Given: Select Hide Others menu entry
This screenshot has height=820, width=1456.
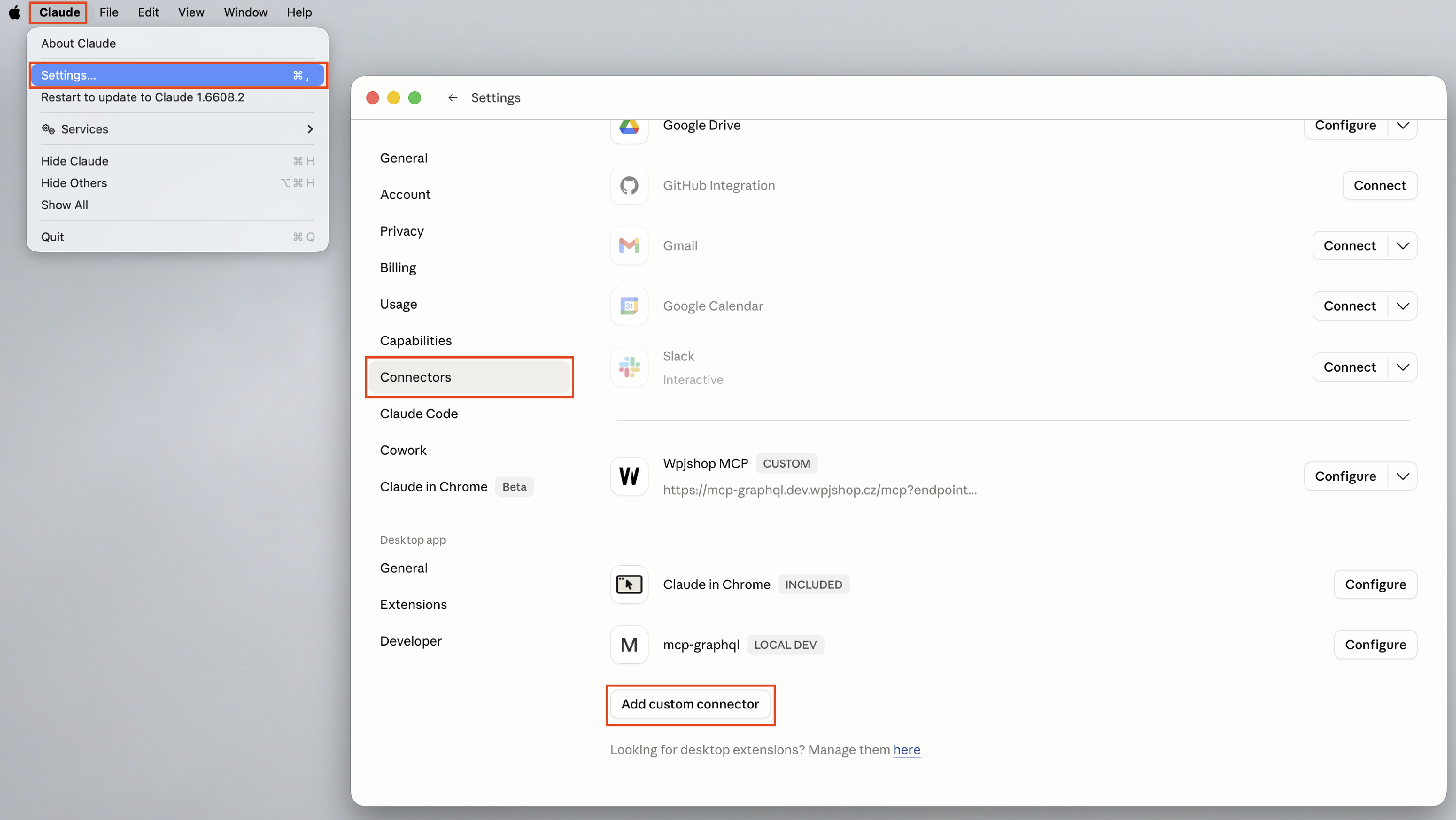Looking at the screenshot, I should tap(178, 183).
